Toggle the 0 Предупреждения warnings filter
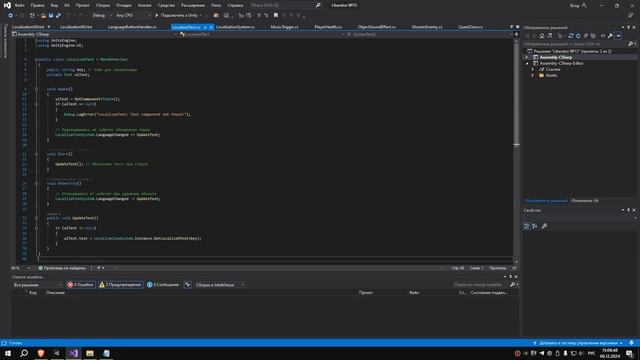640x360 pixels. click(x=120, y=285)
